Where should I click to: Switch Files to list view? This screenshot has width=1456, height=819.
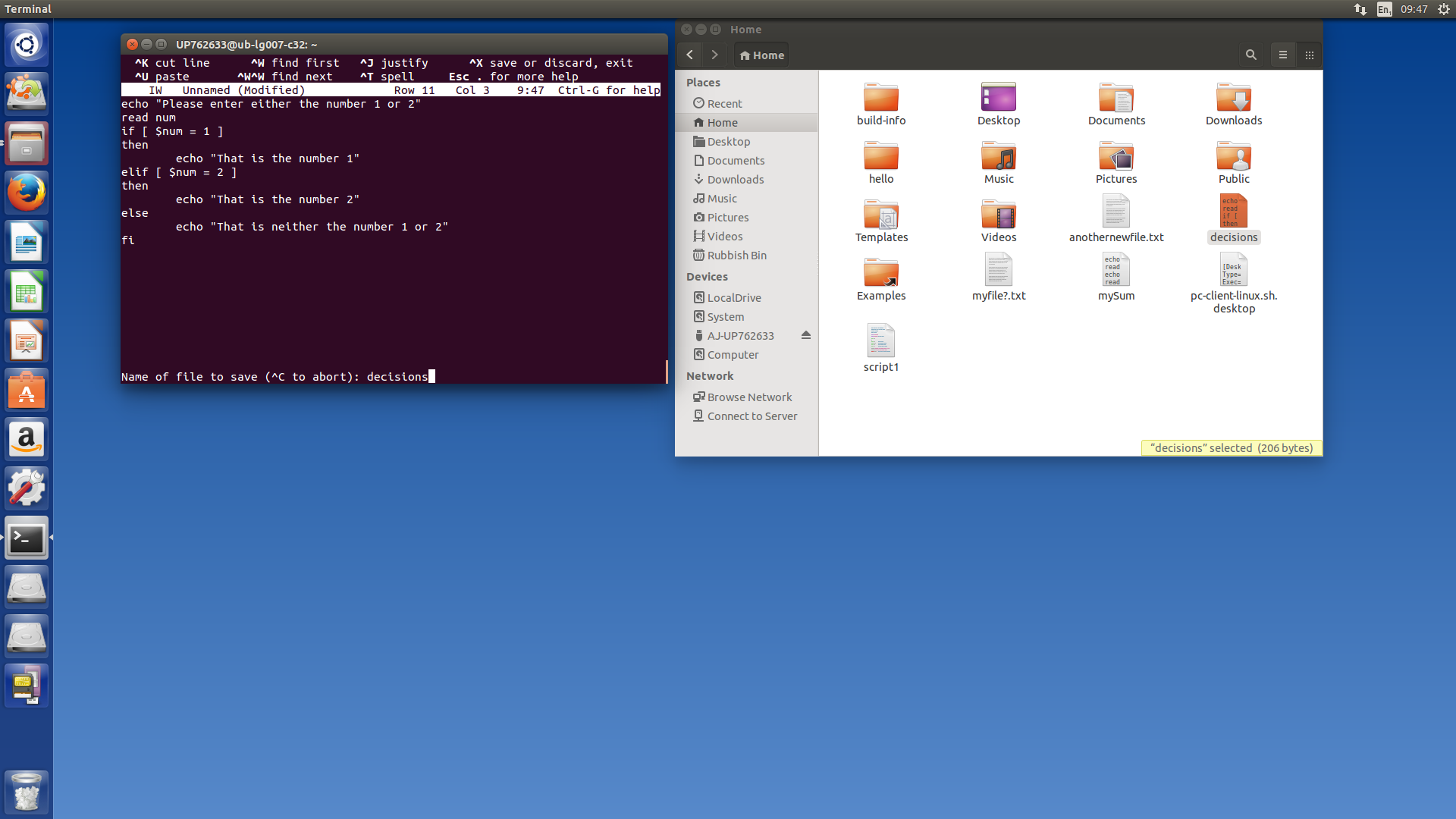pyautogui.click(x=1283, y=55)
